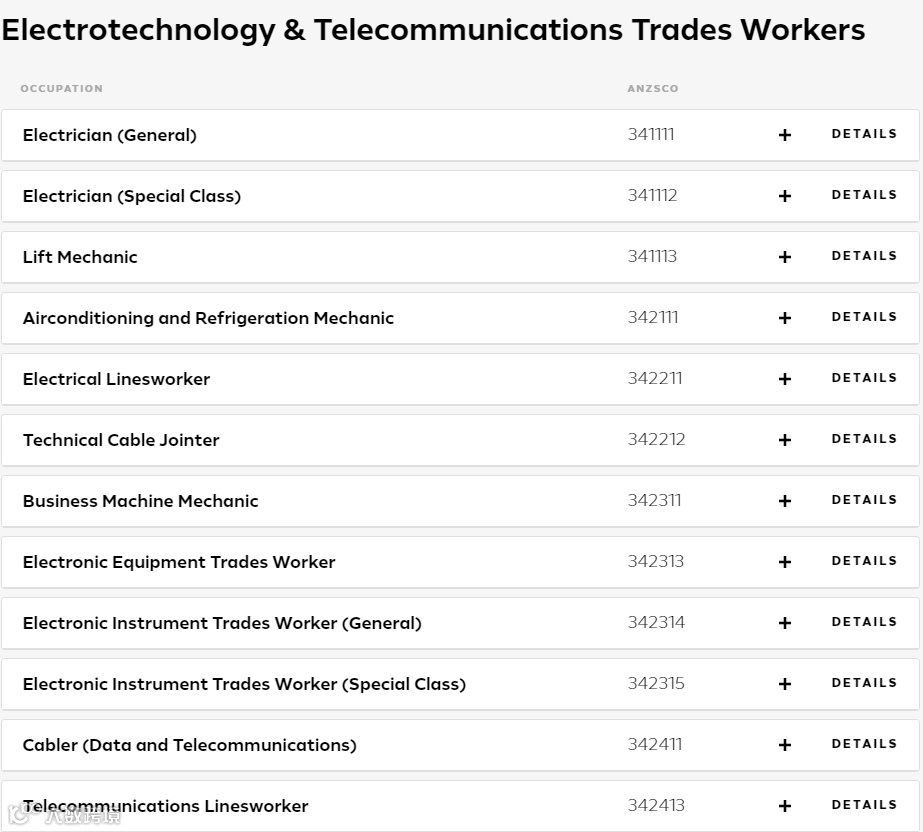This screenshot has width=923, height=832.
Task: Click plus icon next to Technical Cable Jointer
Action: tap(785, 440)
